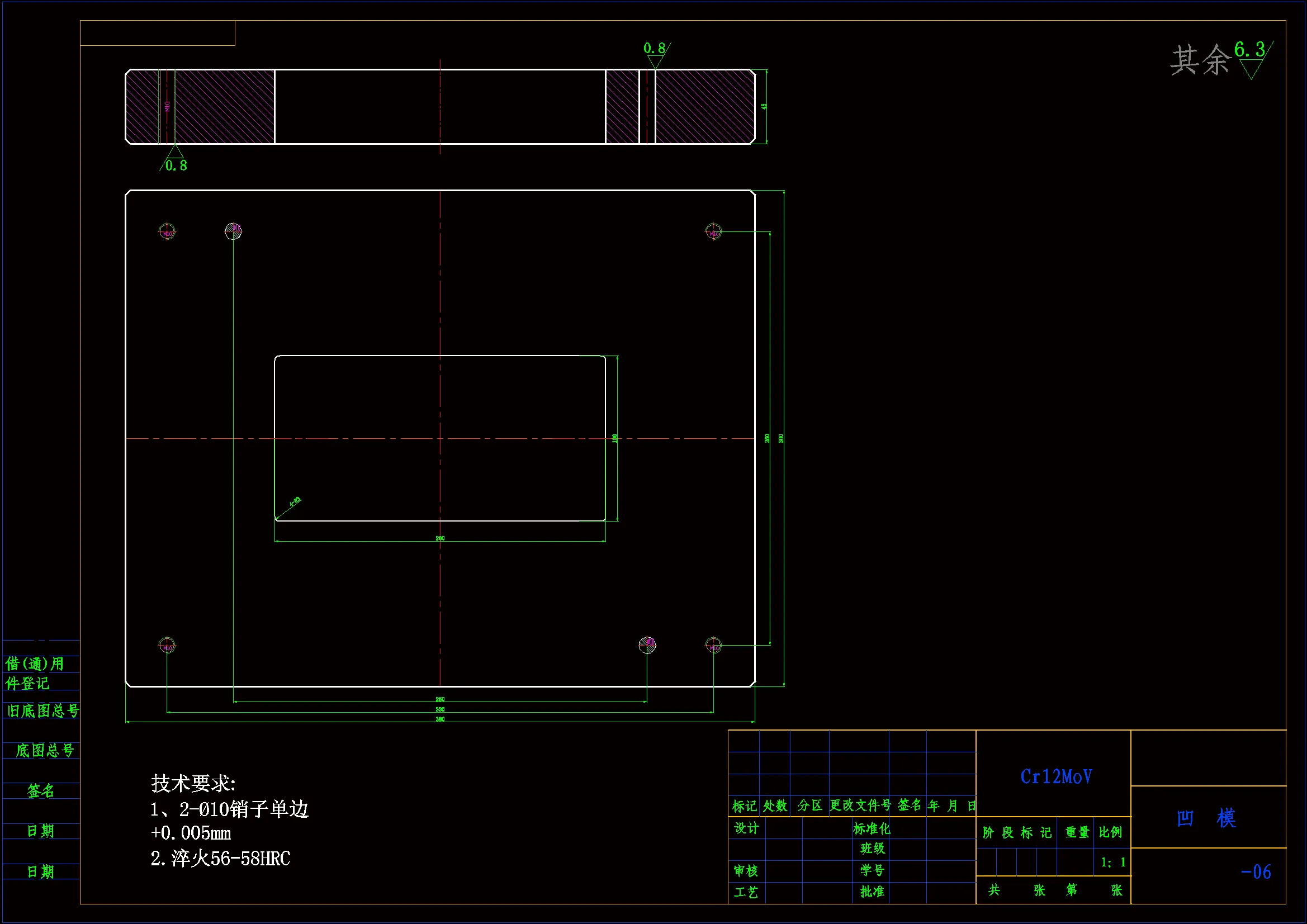Click the bottom-left M10 threaded hole circle
Viewport: 1307px width, 924px height.
coord(167,646)
